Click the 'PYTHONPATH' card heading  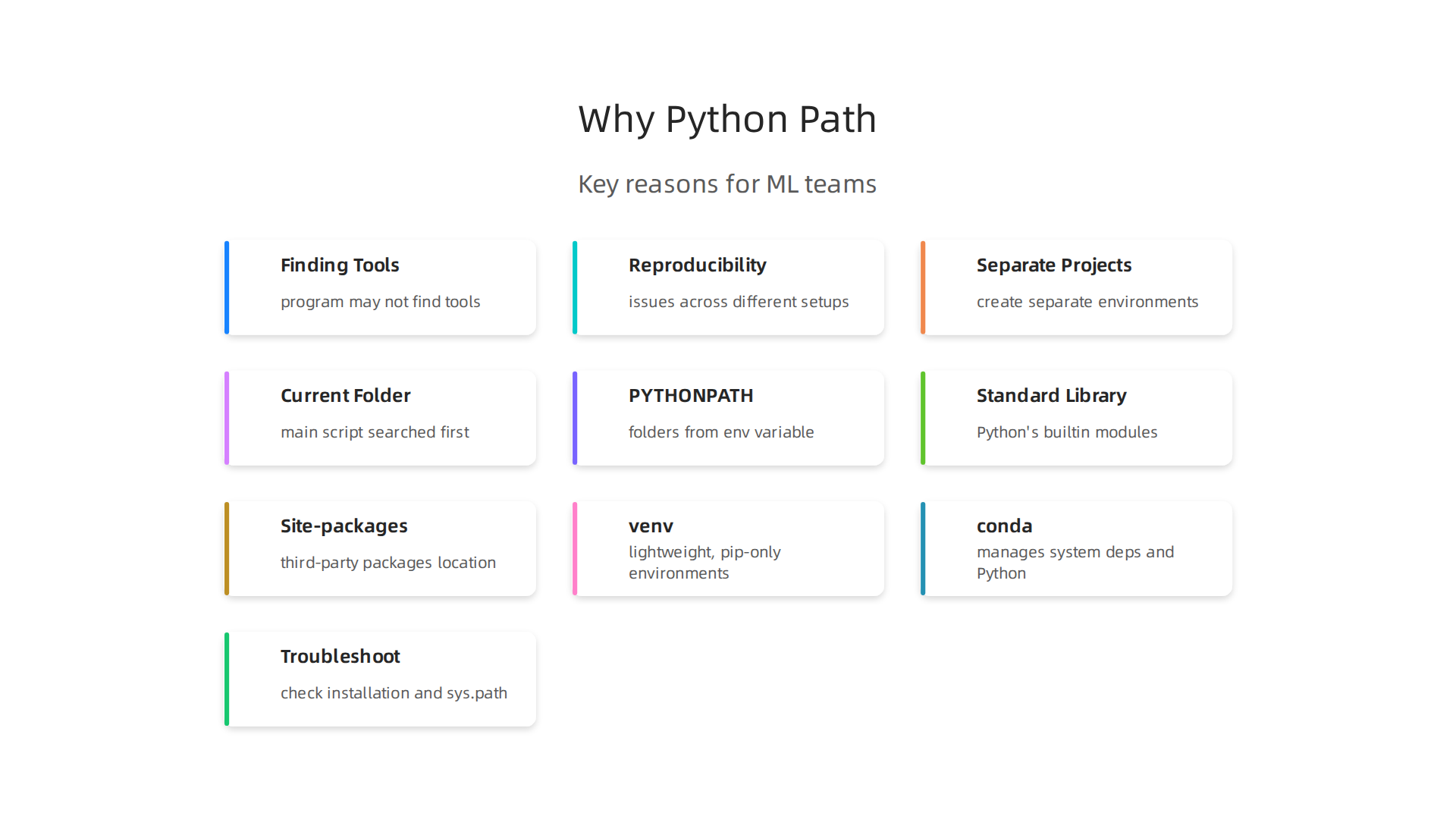[x=691, y=396]
